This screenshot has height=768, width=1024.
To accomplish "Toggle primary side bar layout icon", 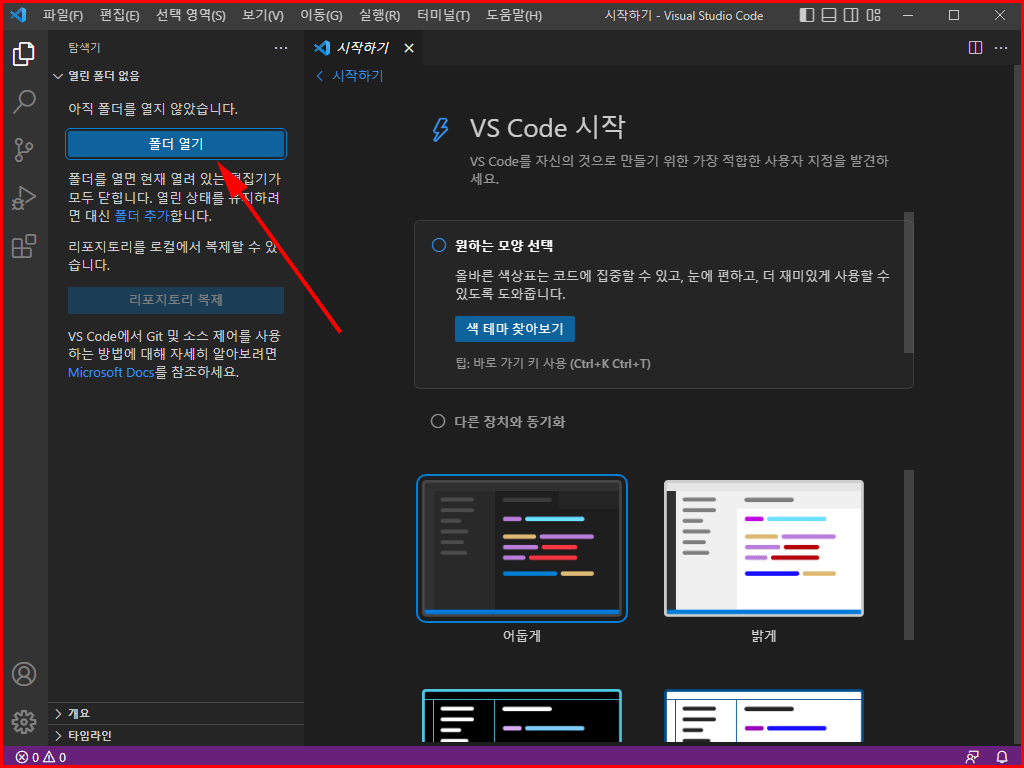I will pos(807,15).
